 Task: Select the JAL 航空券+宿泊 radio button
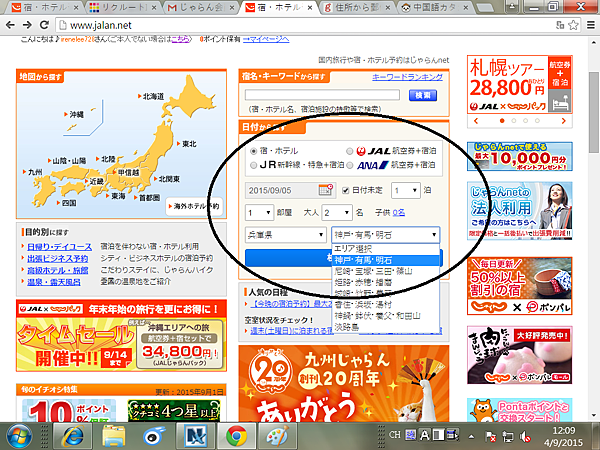tap(349, 151)
